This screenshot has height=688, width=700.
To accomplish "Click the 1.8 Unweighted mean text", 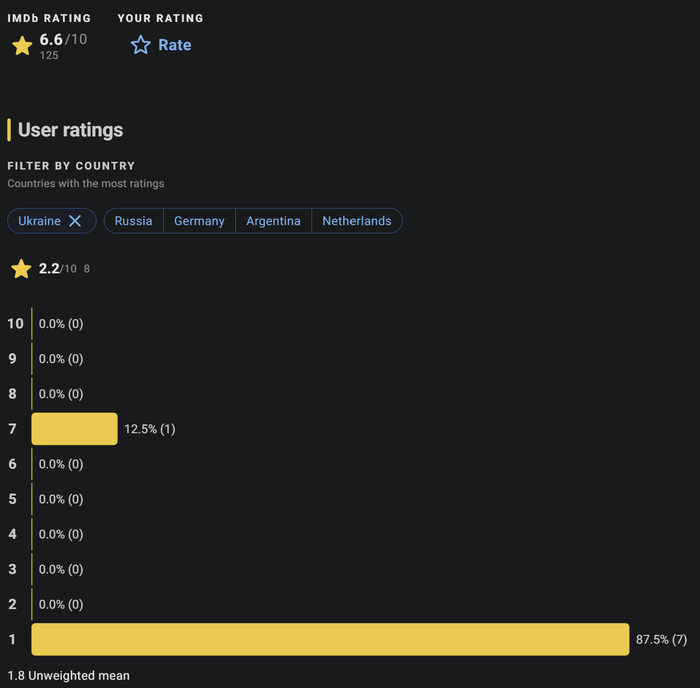I will tap(68, 675).
